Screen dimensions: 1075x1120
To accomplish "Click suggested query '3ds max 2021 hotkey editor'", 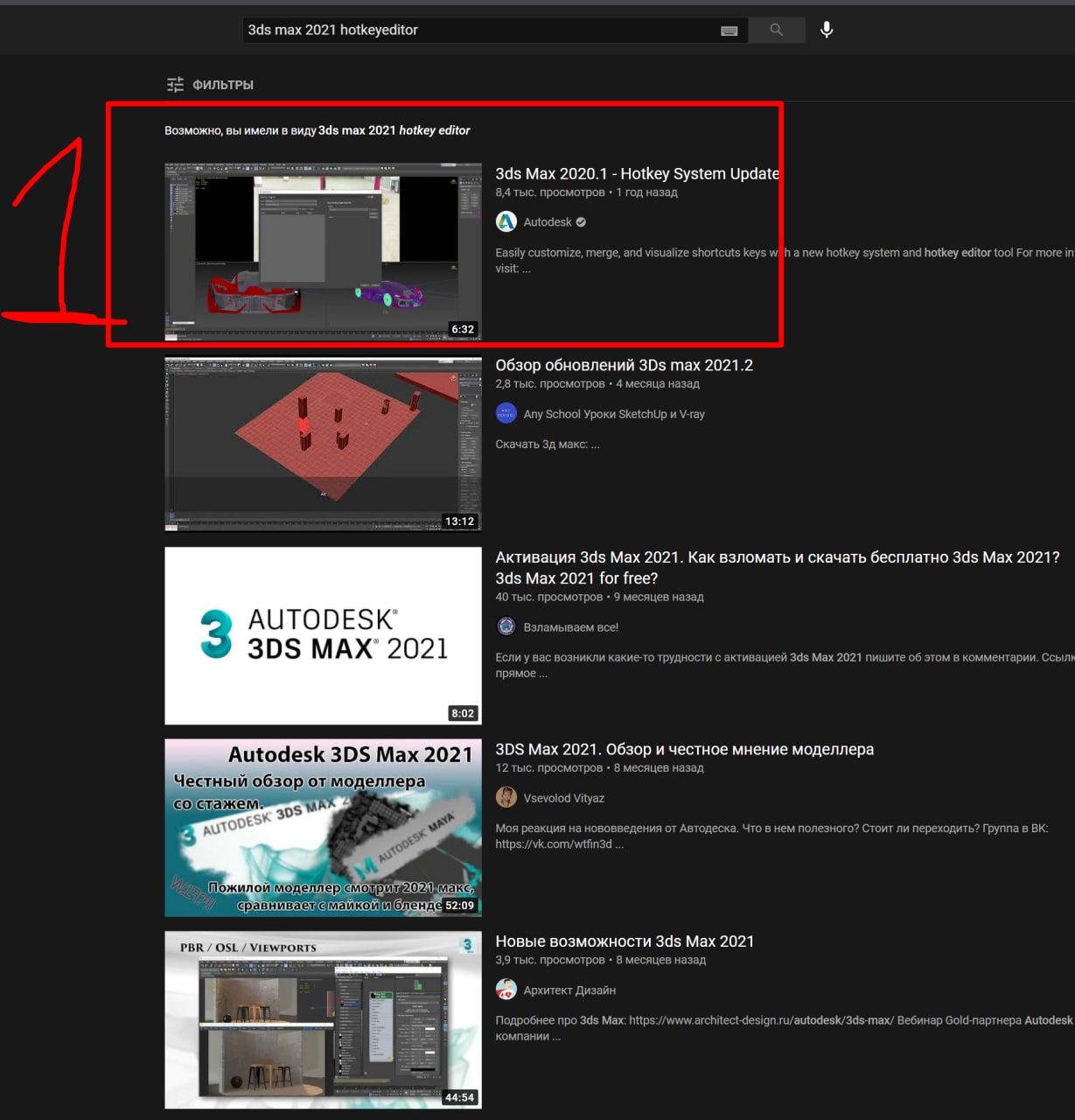I will (x=394, y=130).
